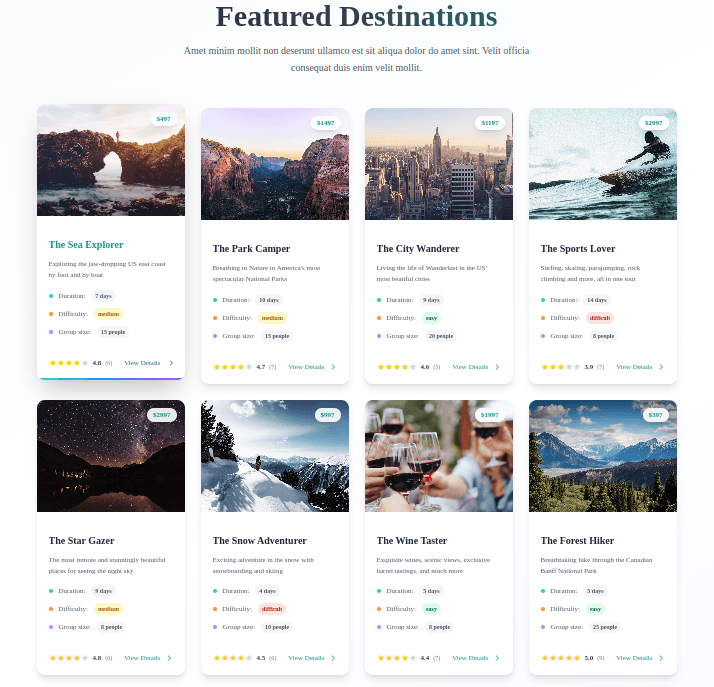
Task: Click the 20 people group size tag
Action: tap(441, 336)
